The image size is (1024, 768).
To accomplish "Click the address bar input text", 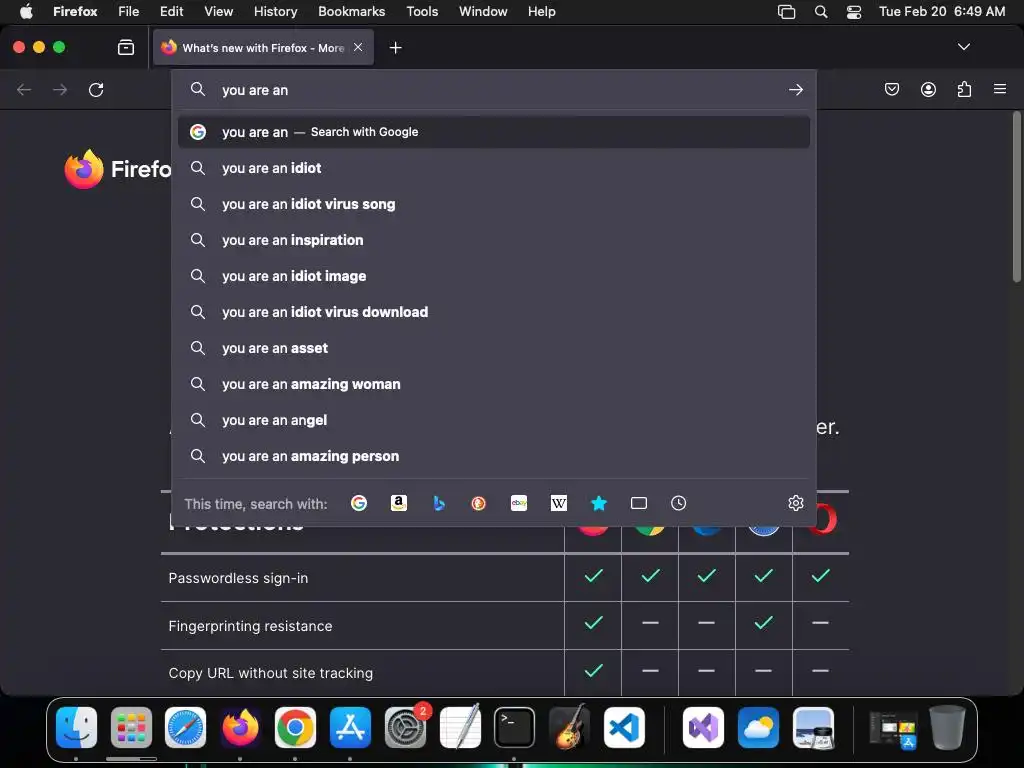I will coord(255,90).
